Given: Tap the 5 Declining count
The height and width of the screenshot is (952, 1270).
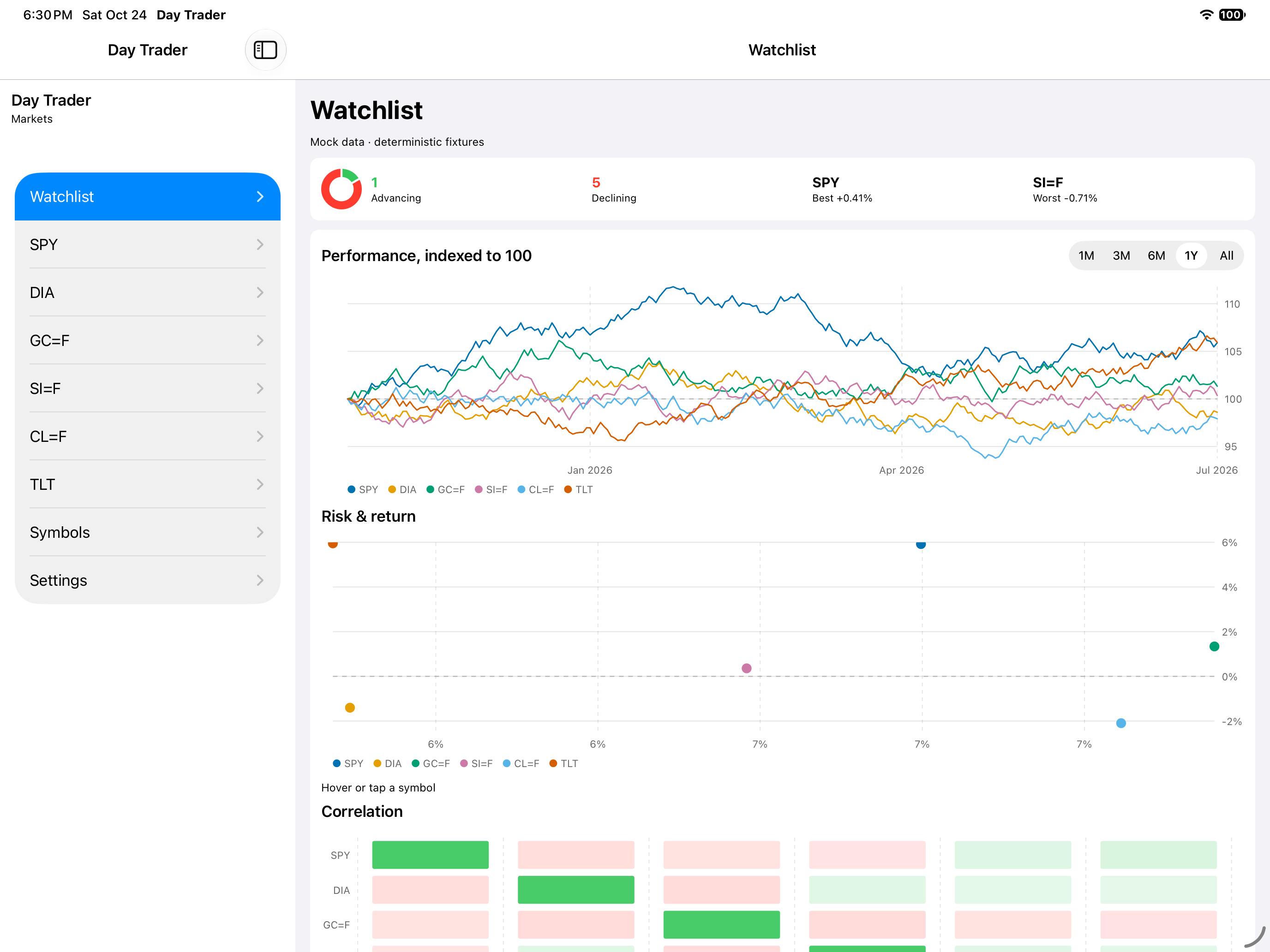Looking at the screenshot, I should point(614,190).
